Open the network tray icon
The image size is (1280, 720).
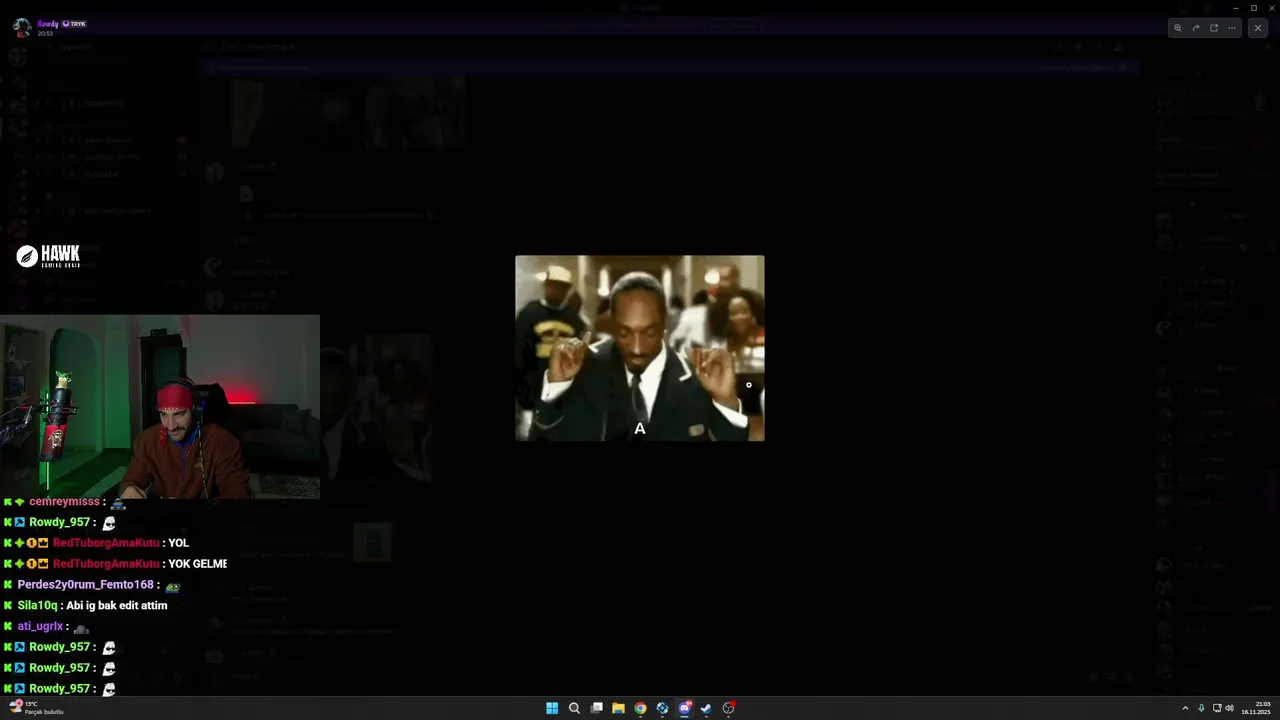1217,708
